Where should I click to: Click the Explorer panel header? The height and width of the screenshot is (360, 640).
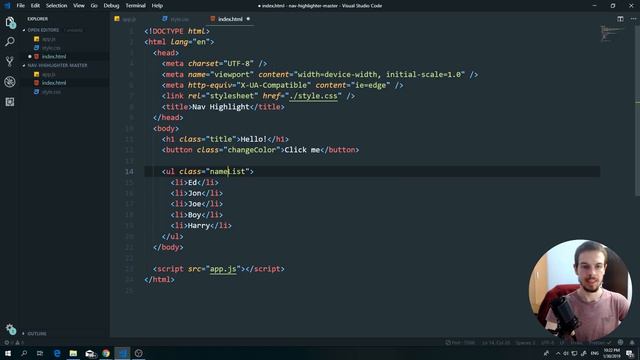(x=38, y=19)
